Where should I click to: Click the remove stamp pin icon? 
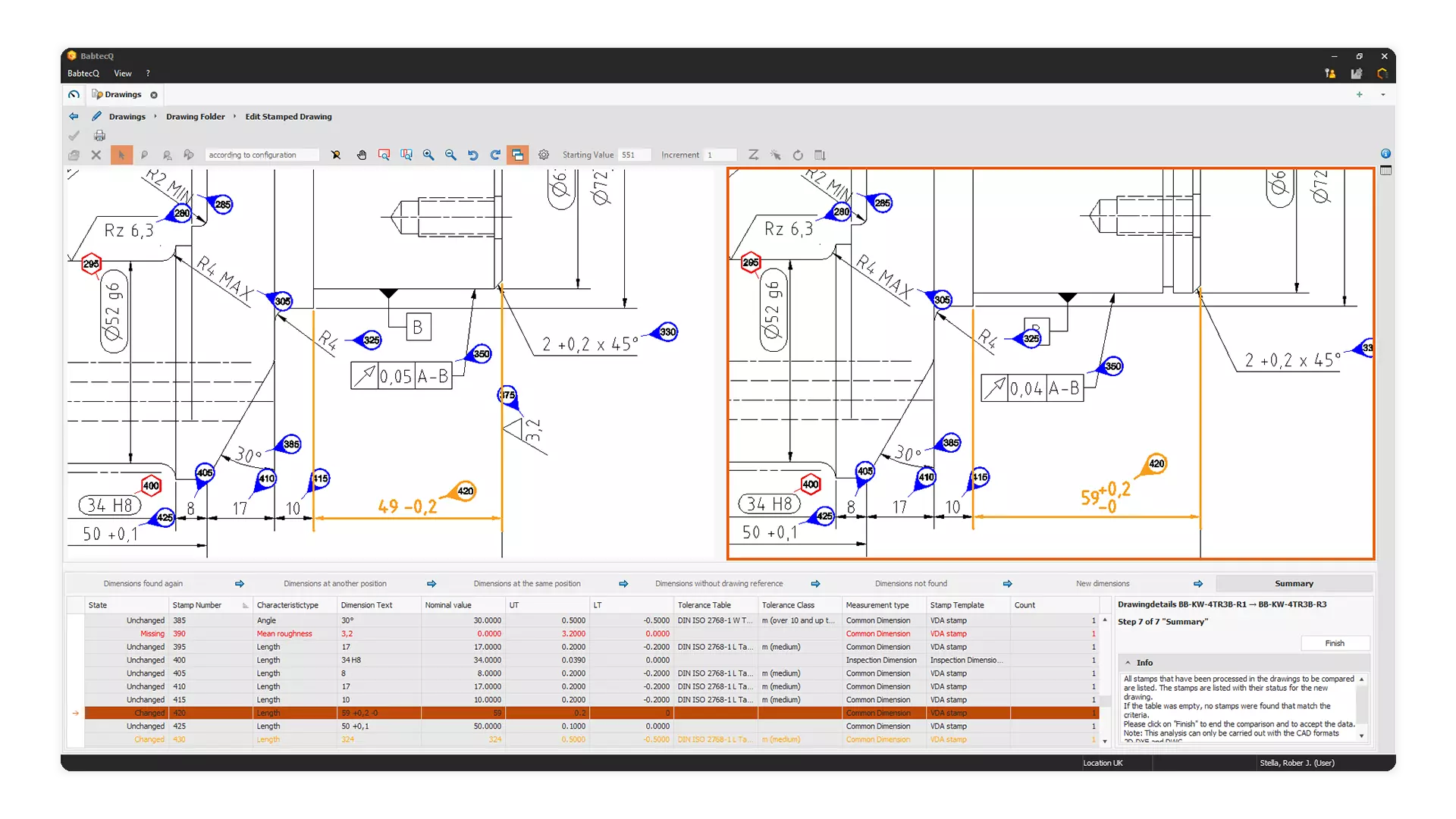336,155
